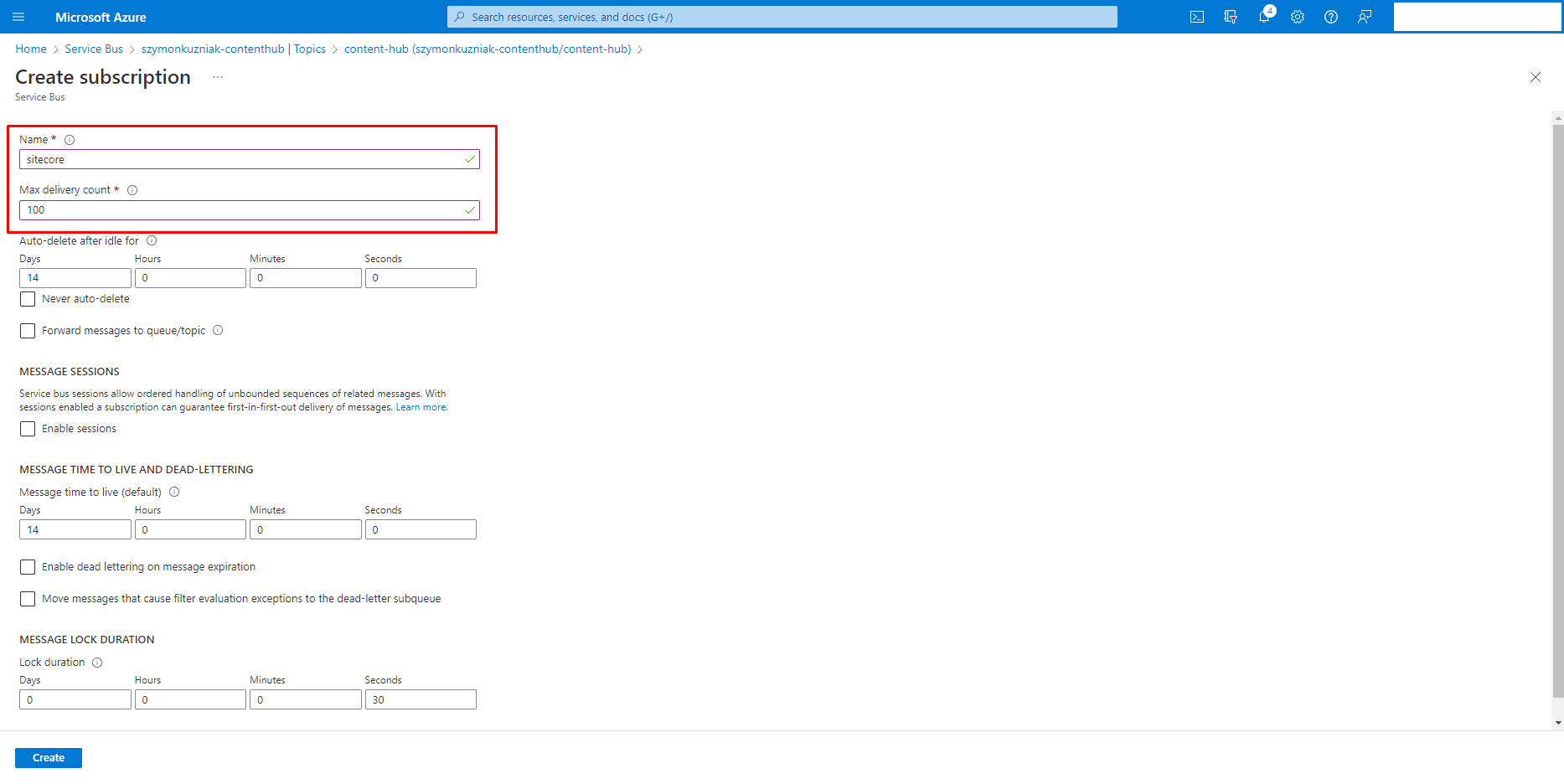Click Message time to live Seconds field
This screenshot has width=1564, height=784.
coord(421,529)
